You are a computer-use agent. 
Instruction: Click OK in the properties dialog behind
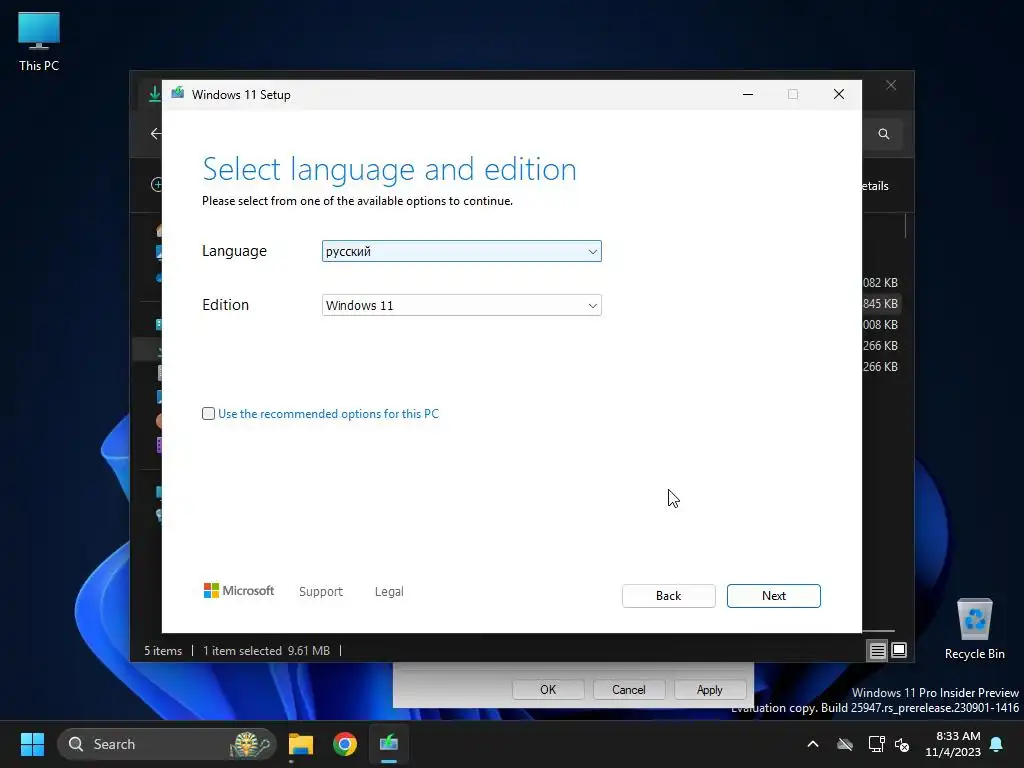[548, 690]
